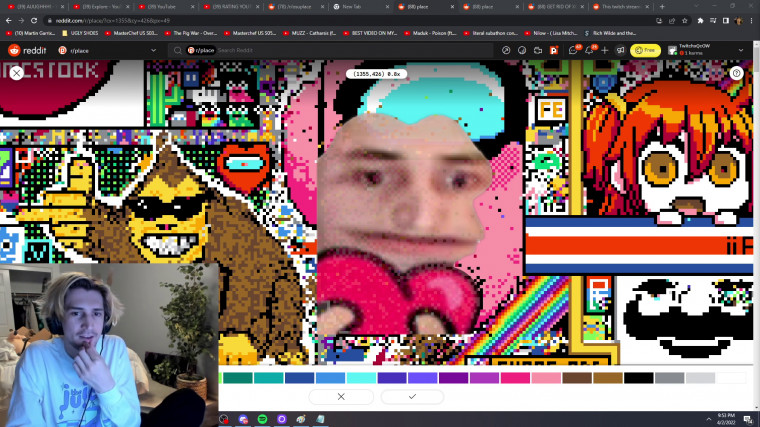Focus the Search Reddit field

coord(330,50)
